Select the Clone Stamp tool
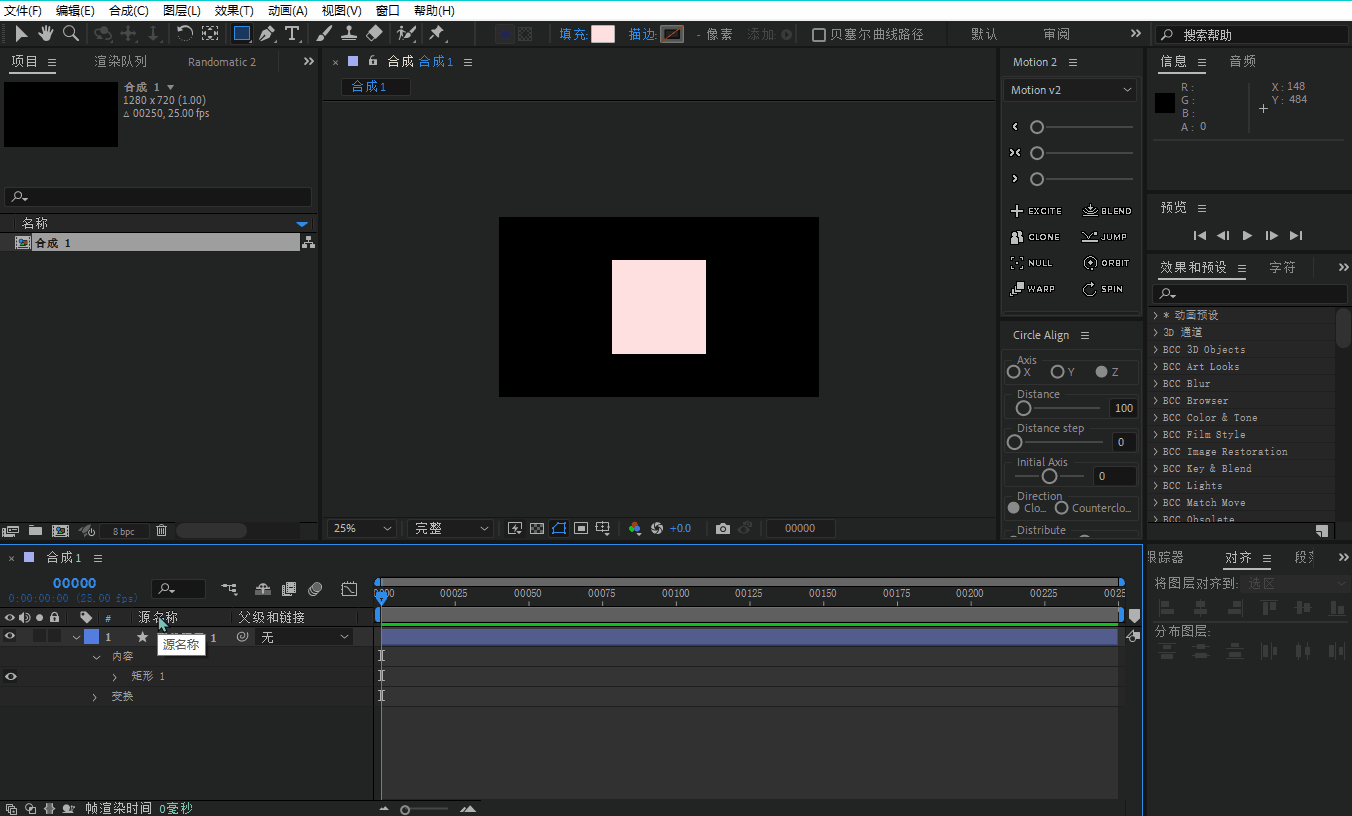 (x=349, y=34)
